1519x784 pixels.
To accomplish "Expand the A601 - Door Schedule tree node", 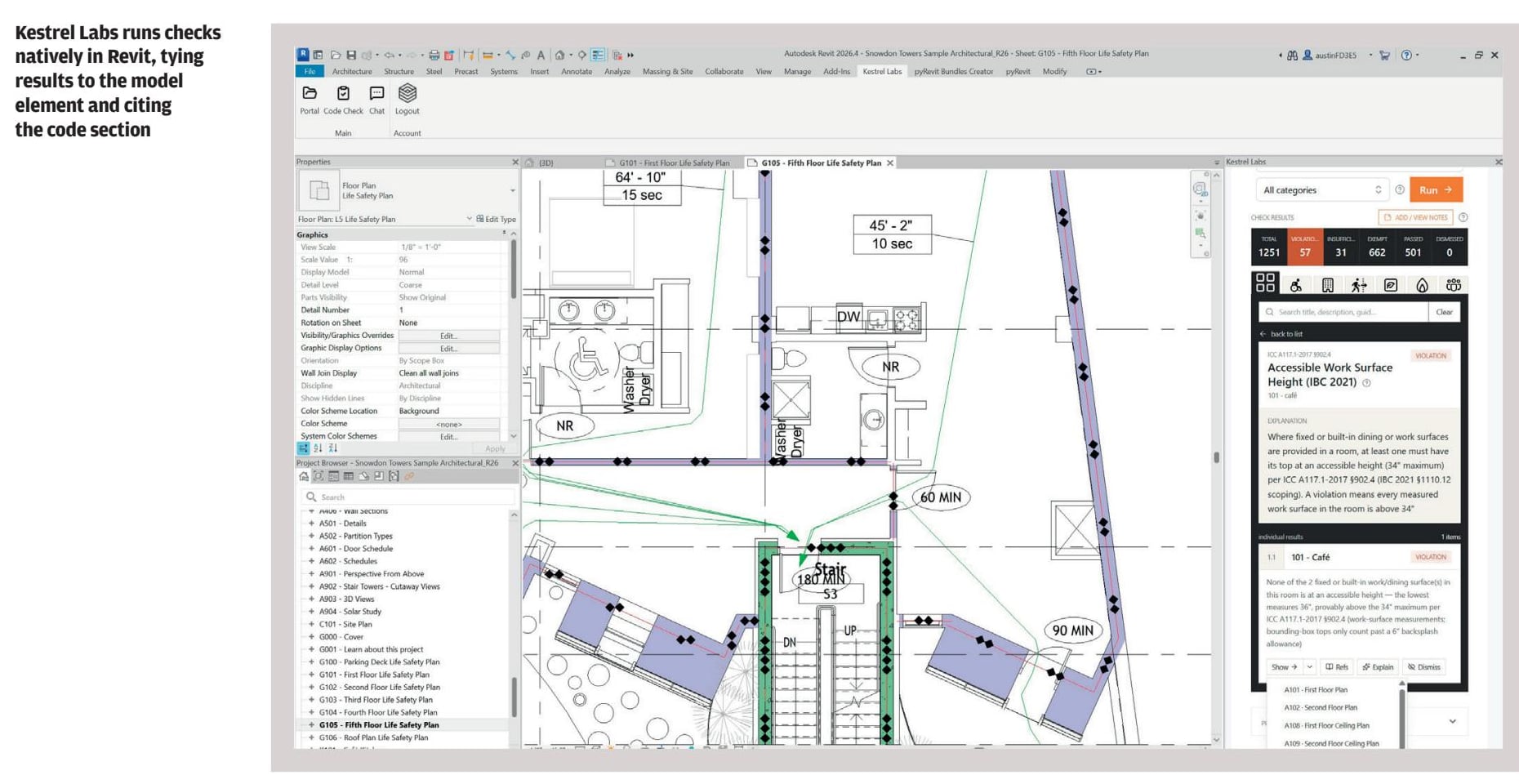I will tap(311, 549).
